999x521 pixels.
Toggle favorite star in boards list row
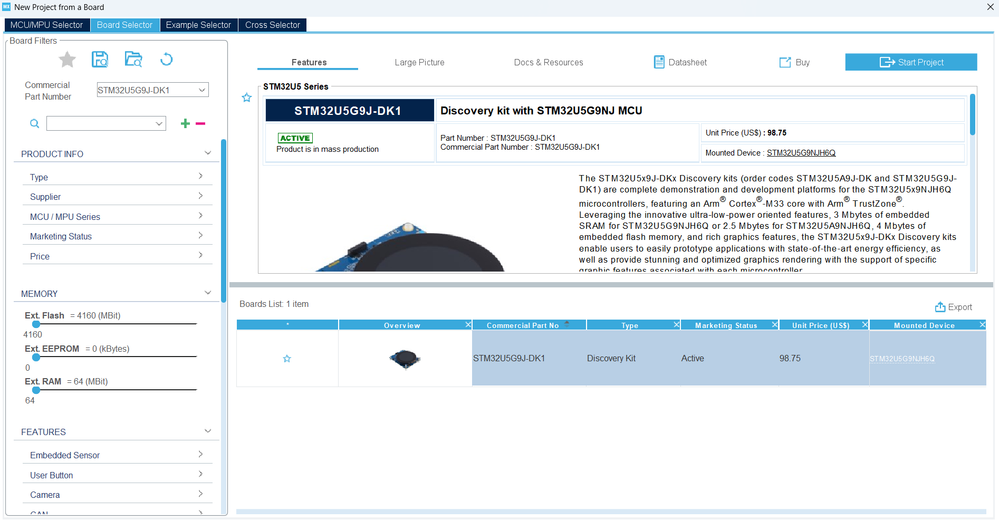pos(287,359)
